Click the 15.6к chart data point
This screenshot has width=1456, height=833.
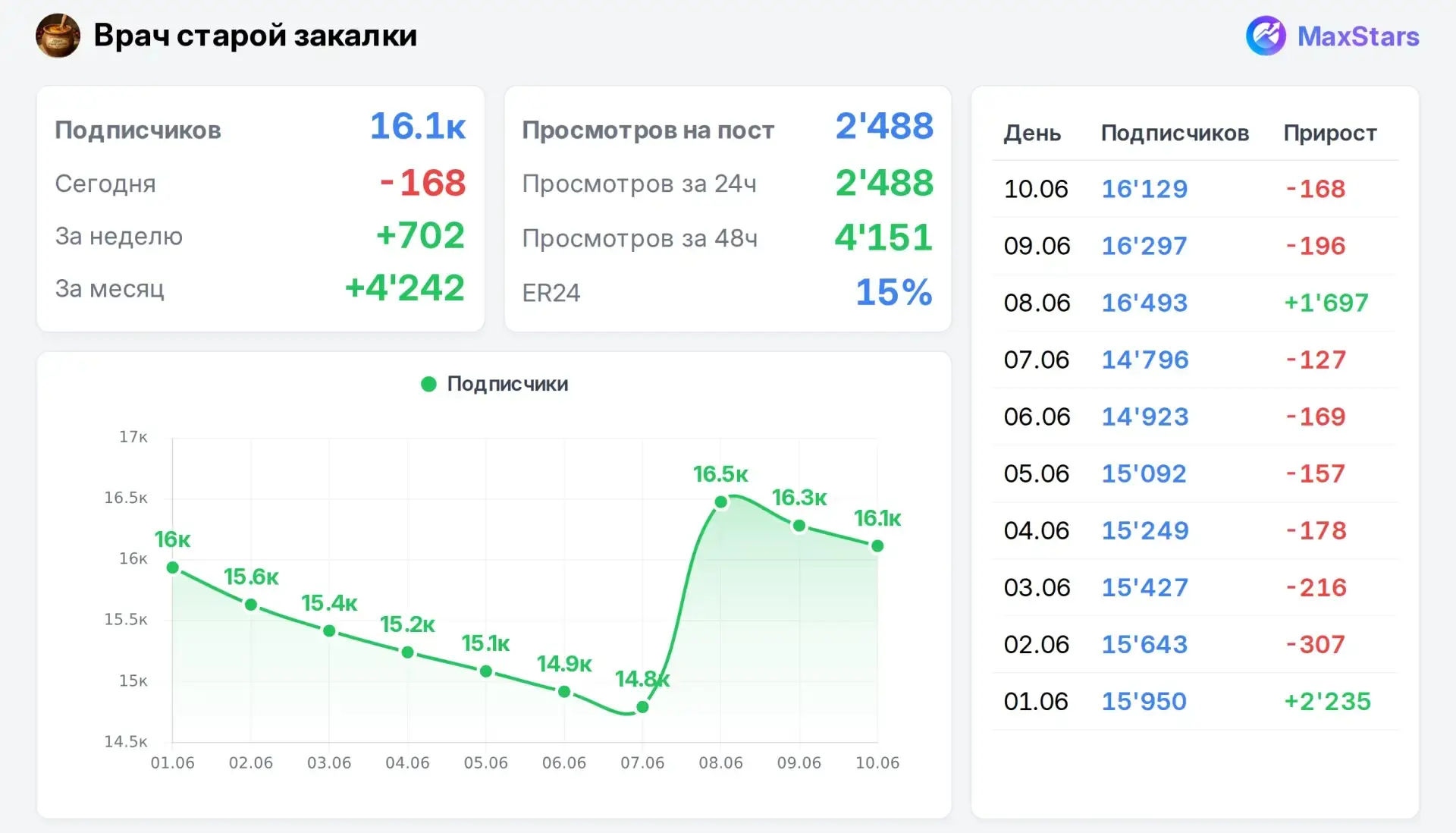[x=251, y=605]
